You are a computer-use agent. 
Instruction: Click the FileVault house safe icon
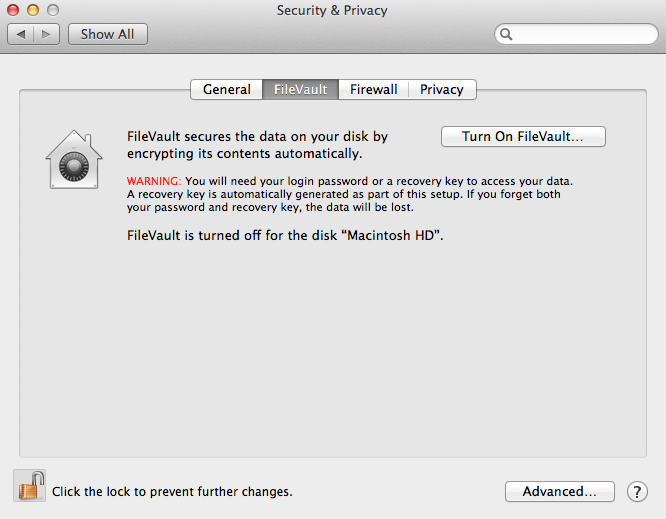[74, 159]
